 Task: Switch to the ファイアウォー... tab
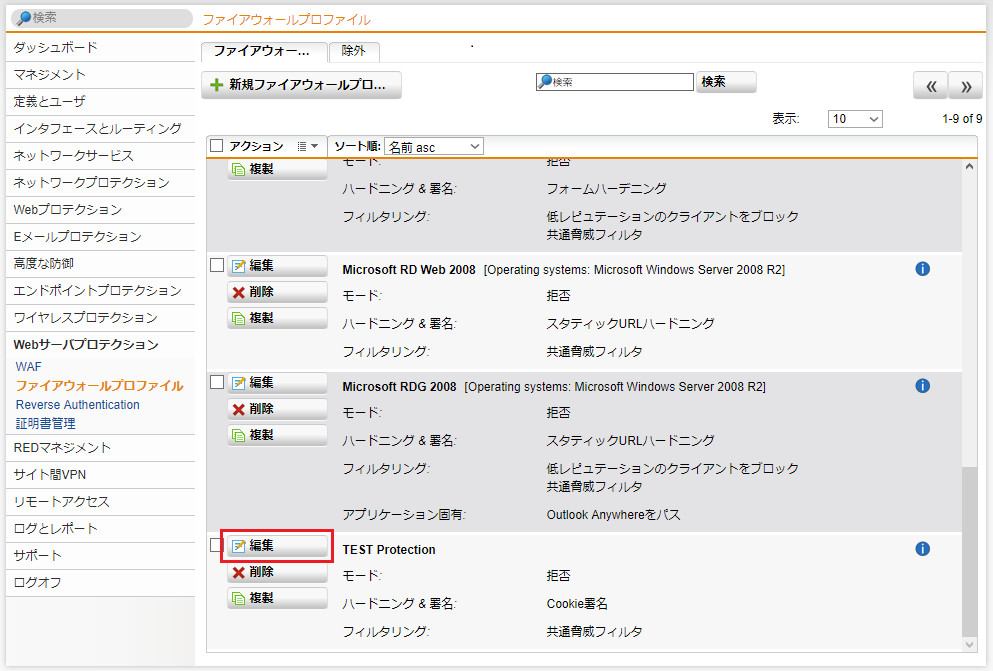264,51
